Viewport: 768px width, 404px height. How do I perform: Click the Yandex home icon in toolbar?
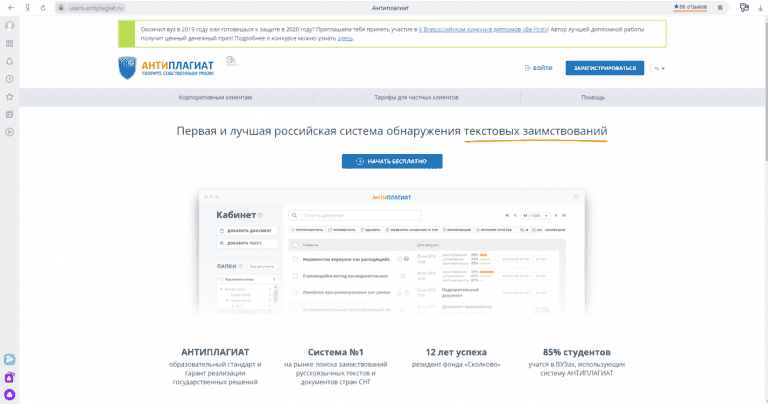click(x=26, y=7)
